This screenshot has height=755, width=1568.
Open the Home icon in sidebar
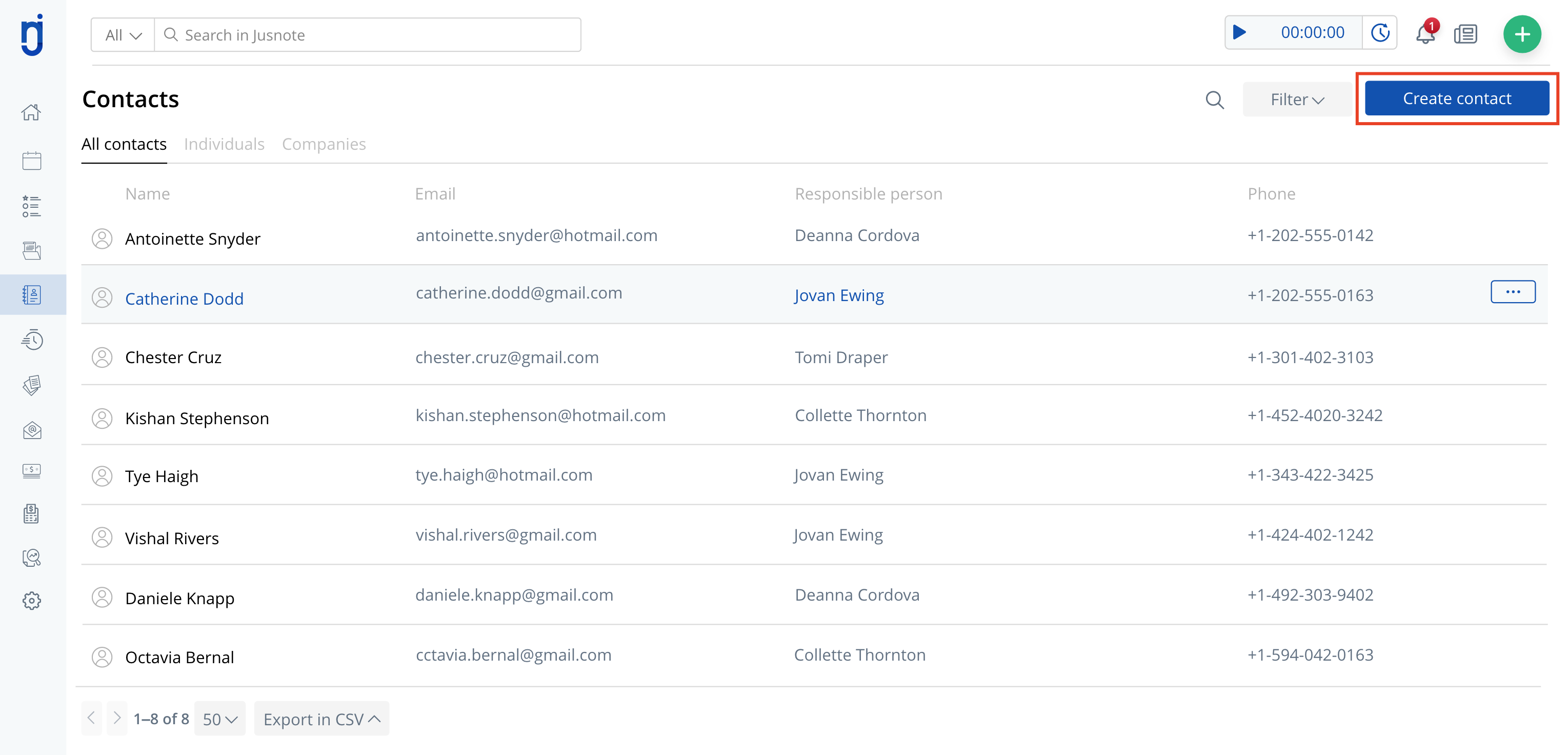point(32,113)
